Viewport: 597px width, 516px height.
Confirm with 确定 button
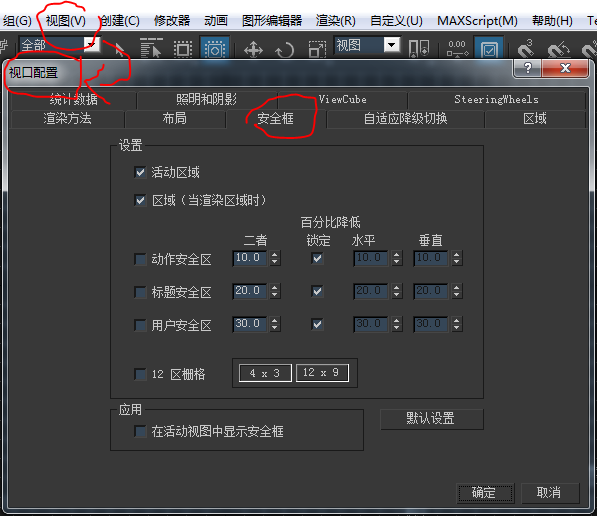tap(485, 493)
